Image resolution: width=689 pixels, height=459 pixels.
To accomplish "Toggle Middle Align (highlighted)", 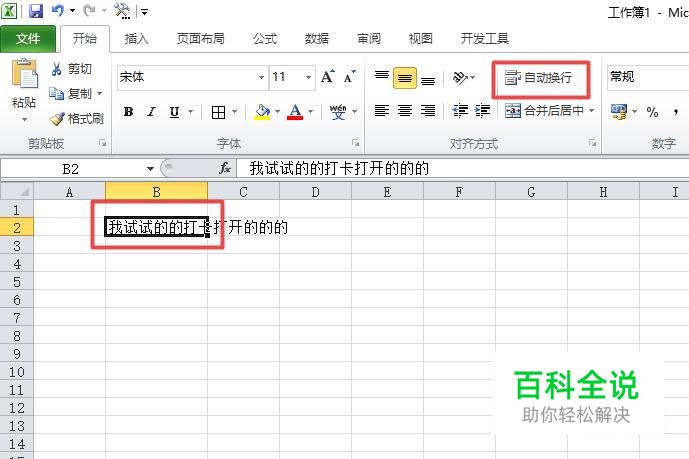I will point(405,78).
